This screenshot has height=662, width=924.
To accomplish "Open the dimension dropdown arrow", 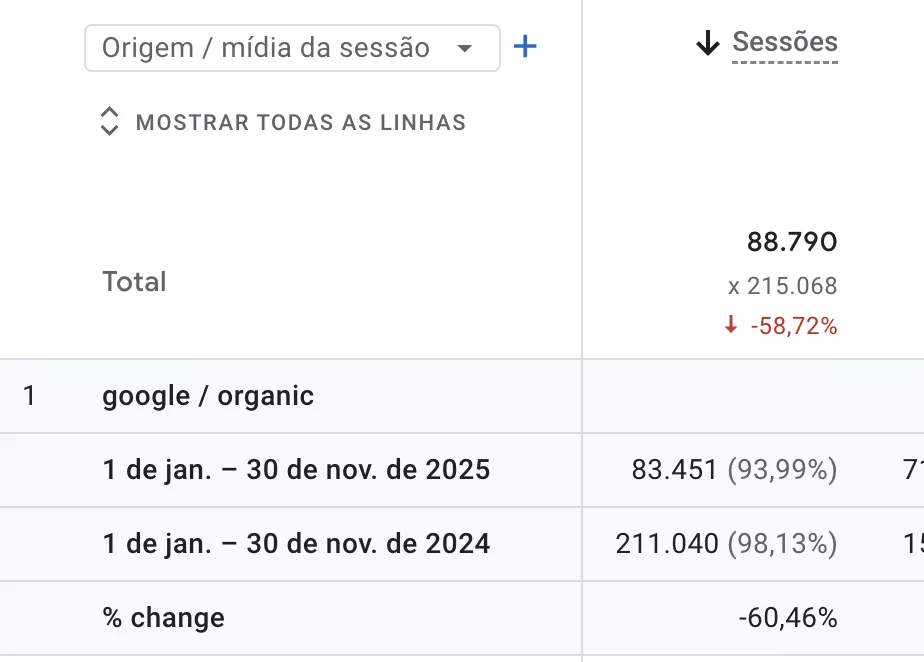I will tap(464, 48).
